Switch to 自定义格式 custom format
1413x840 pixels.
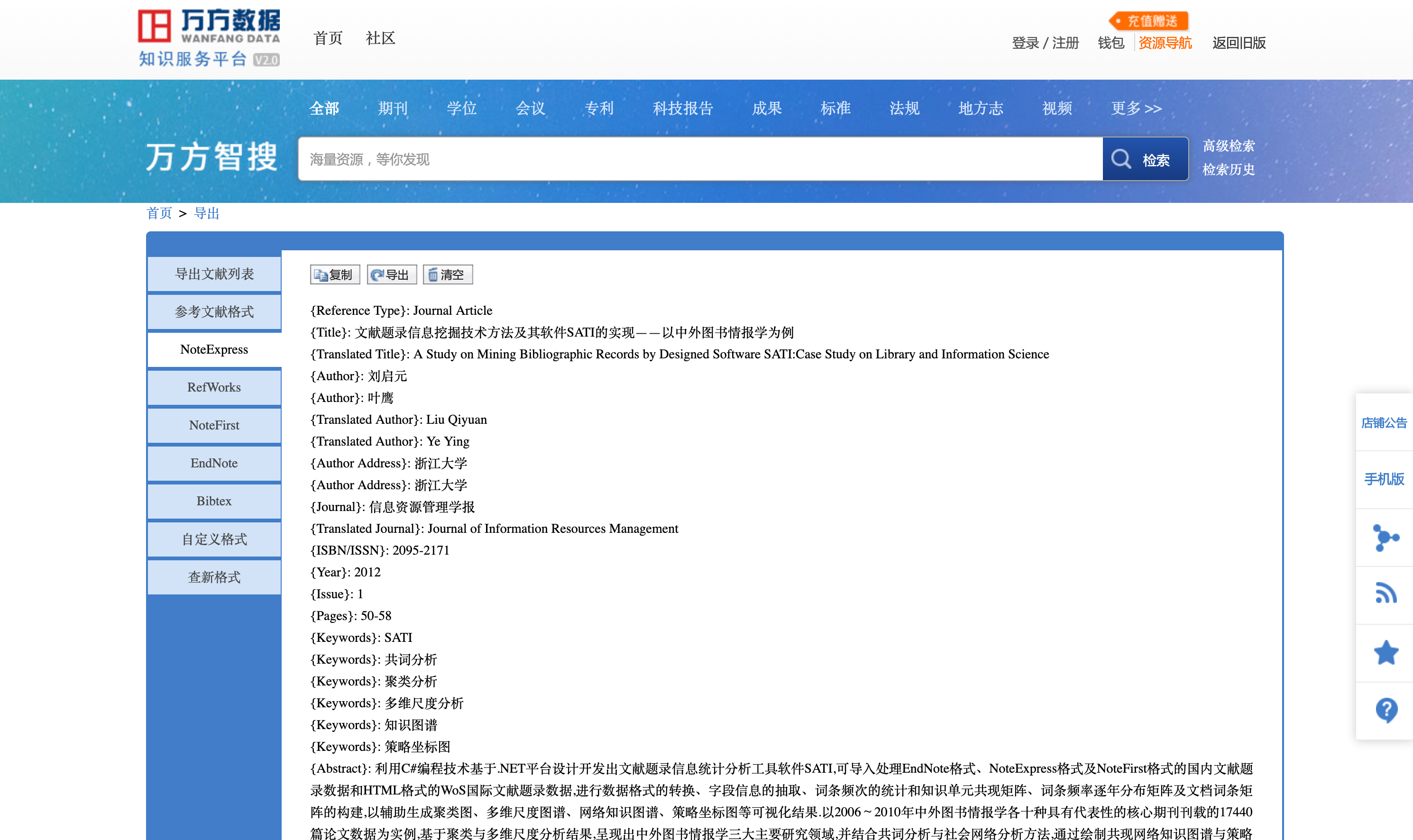pos(214,539)
